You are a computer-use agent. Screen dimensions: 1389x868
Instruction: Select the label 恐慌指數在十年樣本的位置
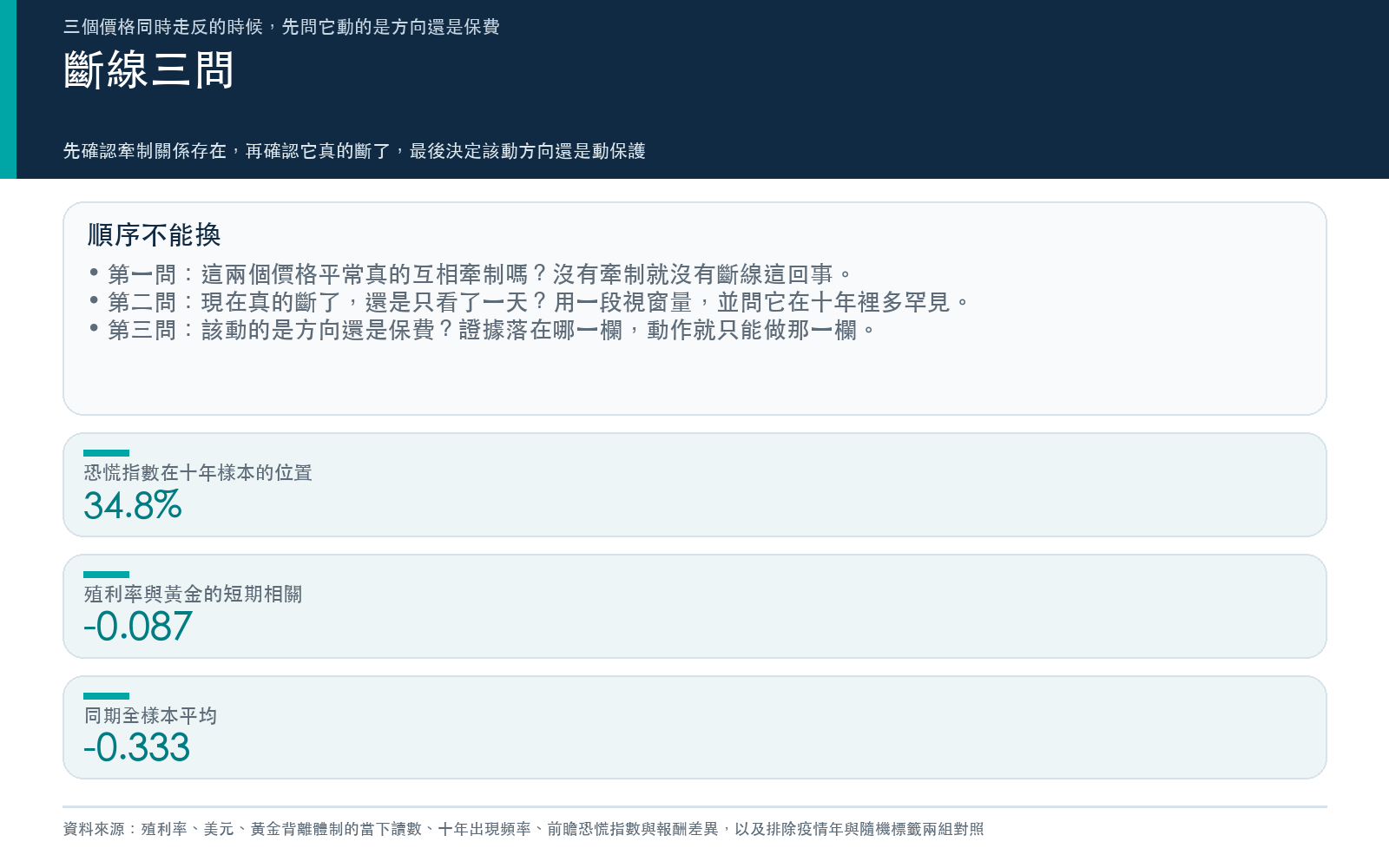tap(198, 473)
